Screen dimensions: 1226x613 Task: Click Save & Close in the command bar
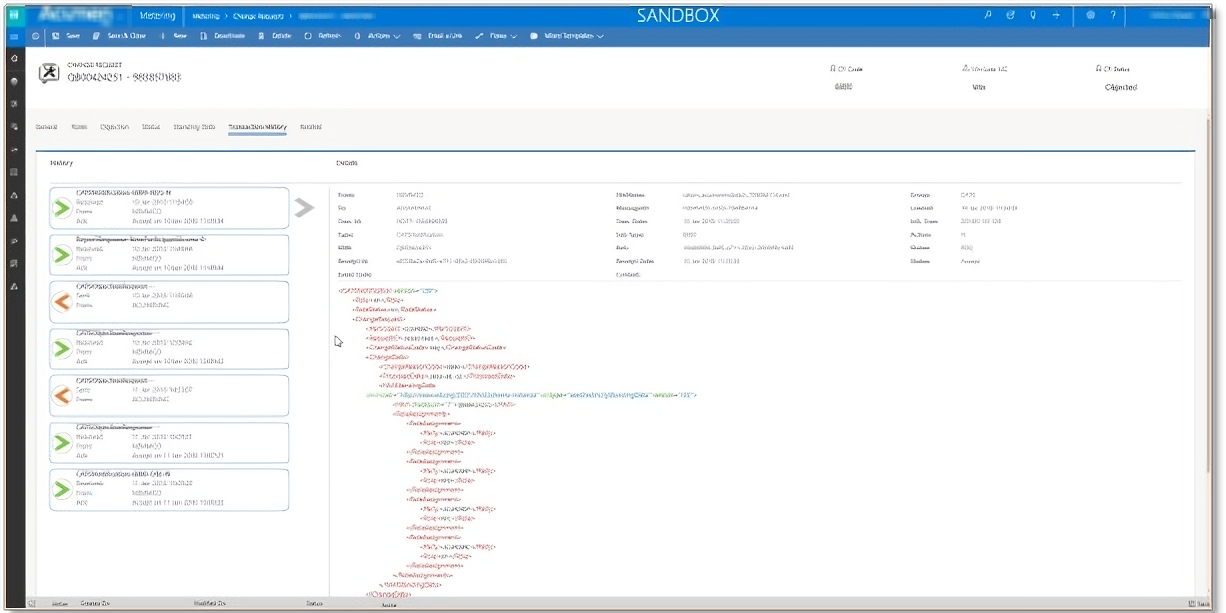tap(119, 36)
